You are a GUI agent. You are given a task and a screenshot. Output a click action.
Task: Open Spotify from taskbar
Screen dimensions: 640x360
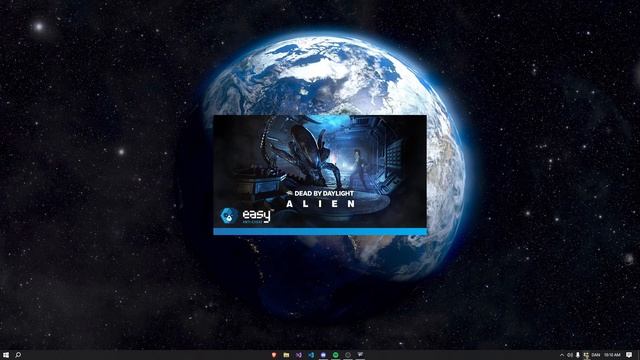pyautogui.click(x=336, y=355)
